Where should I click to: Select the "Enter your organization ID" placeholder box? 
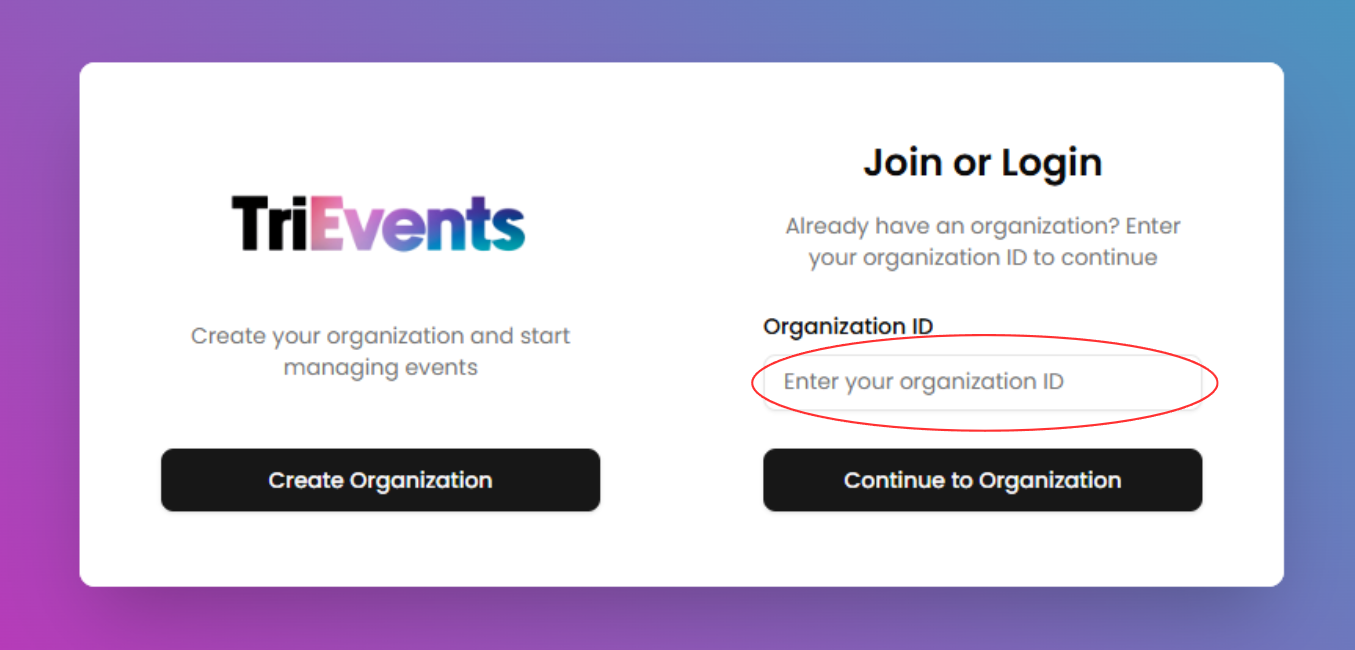[982, 382]
